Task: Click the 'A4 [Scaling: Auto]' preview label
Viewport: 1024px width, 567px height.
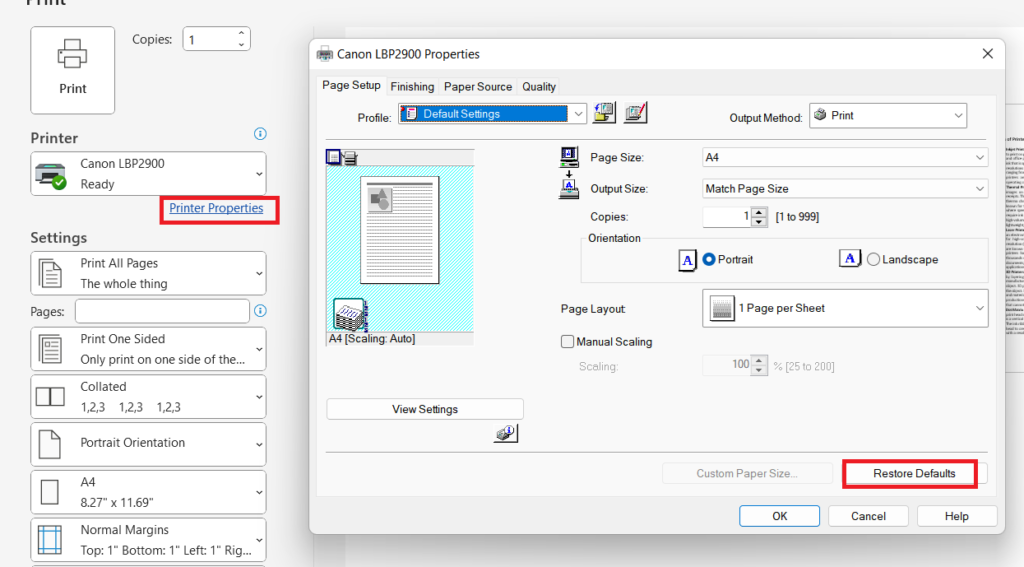Action: point(372,338)
